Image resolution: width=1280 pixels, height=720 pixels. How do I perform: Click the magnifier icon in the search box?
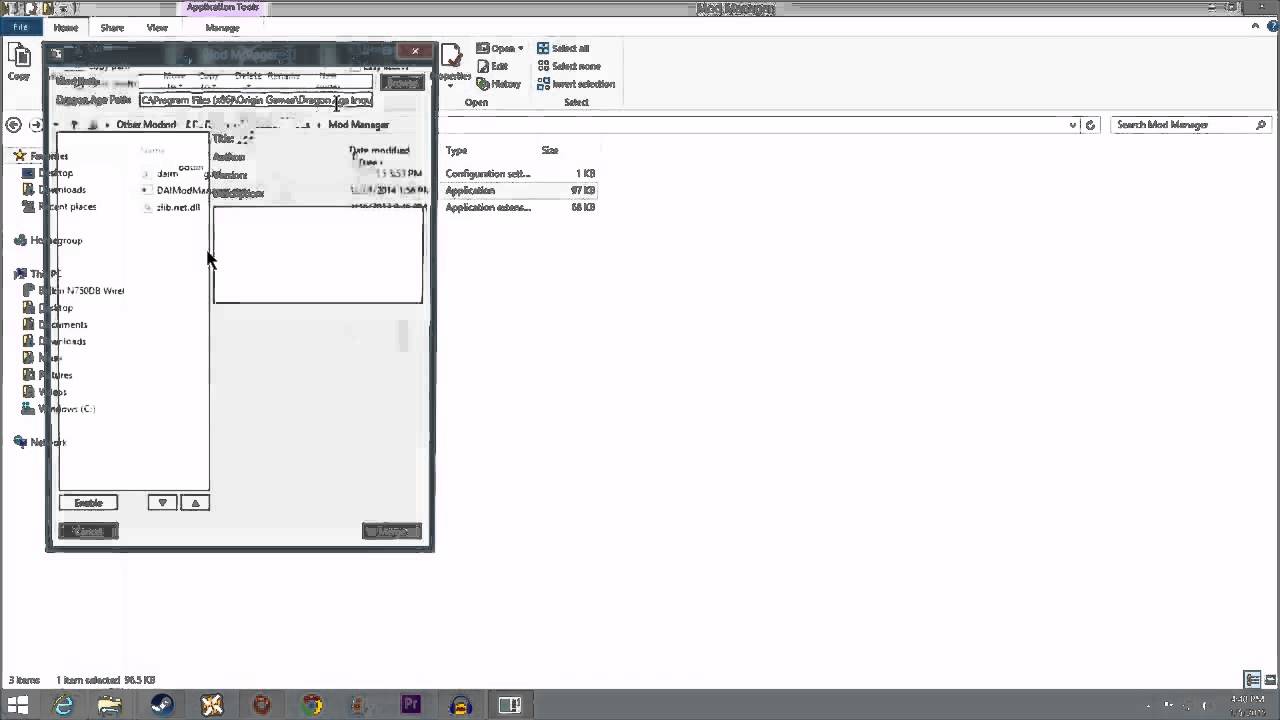tap(1261, 125)
